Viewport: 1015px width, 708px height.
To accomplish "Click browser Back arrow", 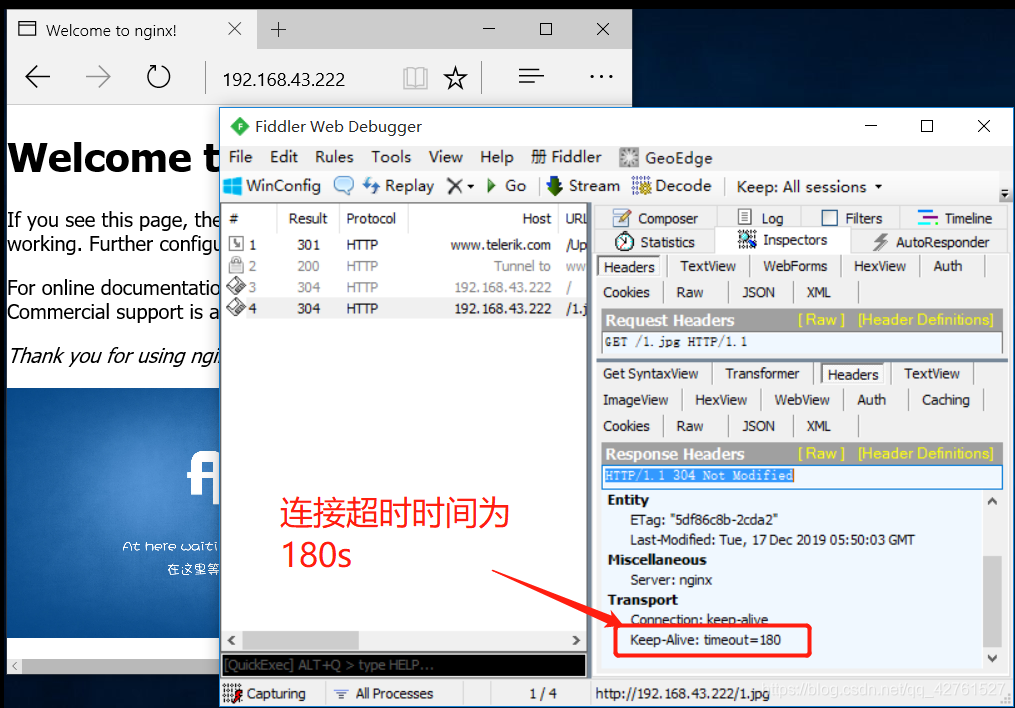I will [x=38, y=77].
